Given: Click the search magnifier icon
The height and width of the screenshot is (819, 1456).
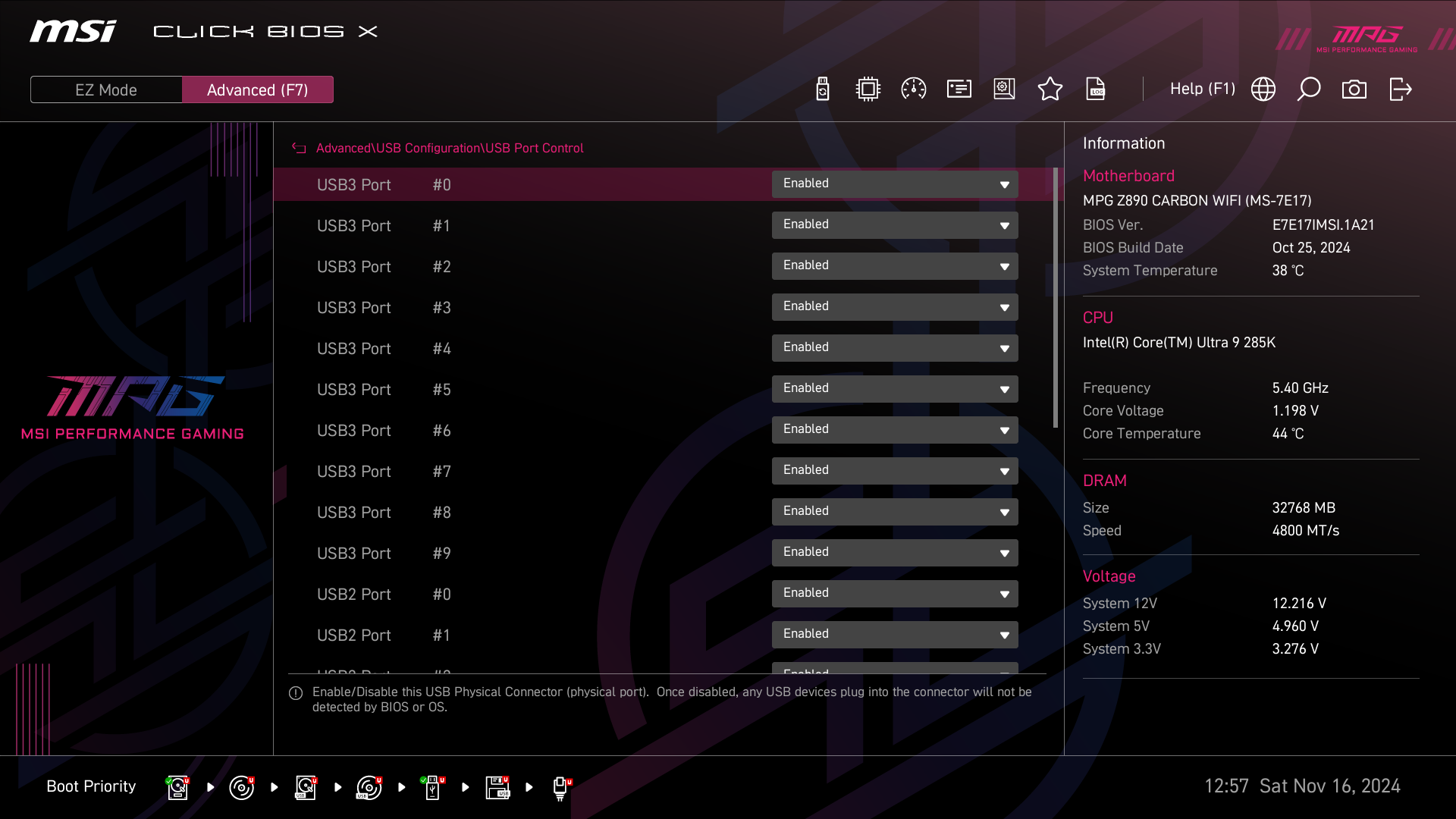Looking at the screenshot, I should [1309, 89].
